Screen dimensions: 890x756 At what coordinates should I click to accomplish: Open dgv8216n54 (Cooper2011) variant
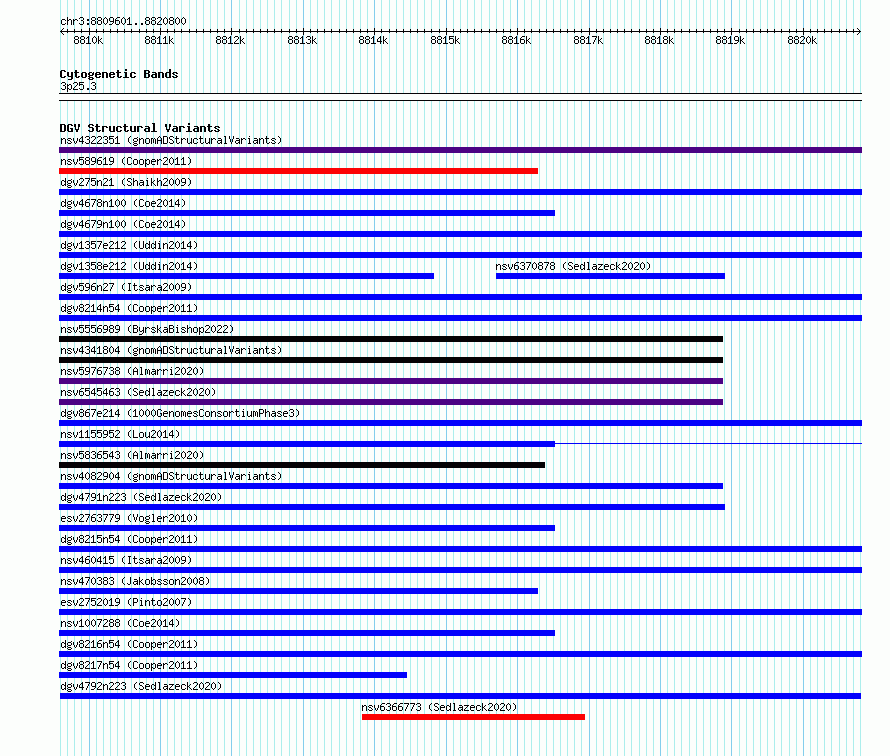(129, 644)
